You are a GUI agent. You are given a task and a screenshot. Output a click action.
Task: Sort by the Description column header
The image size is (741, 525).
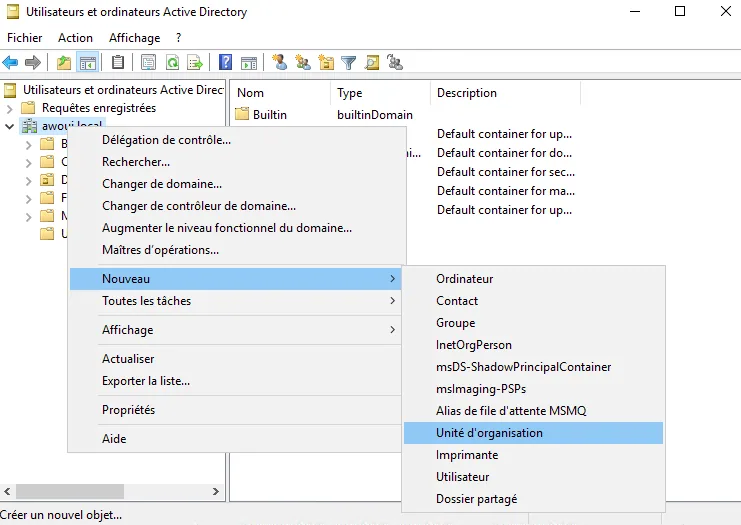pyautogui.click(x=505, y=93)
